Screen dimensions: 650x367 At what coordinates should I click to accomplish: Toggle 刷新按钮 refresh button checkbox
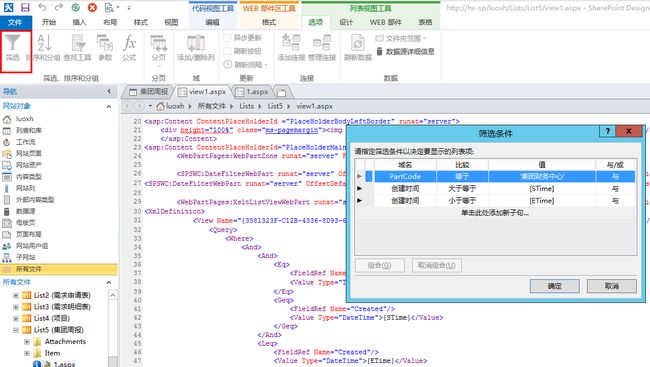tap(227, 51)
